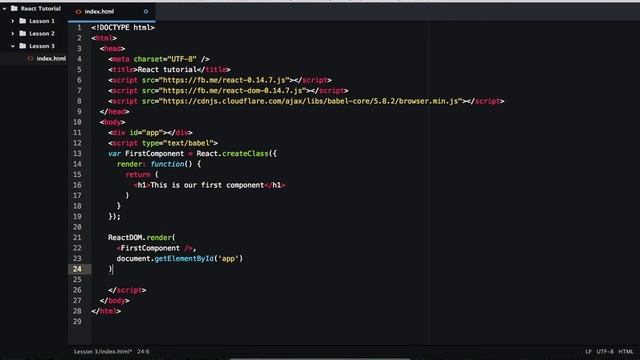This screenshot has height=360, width=640.
Task: Click the index.html file icon in tree
Action: point(30,58)
